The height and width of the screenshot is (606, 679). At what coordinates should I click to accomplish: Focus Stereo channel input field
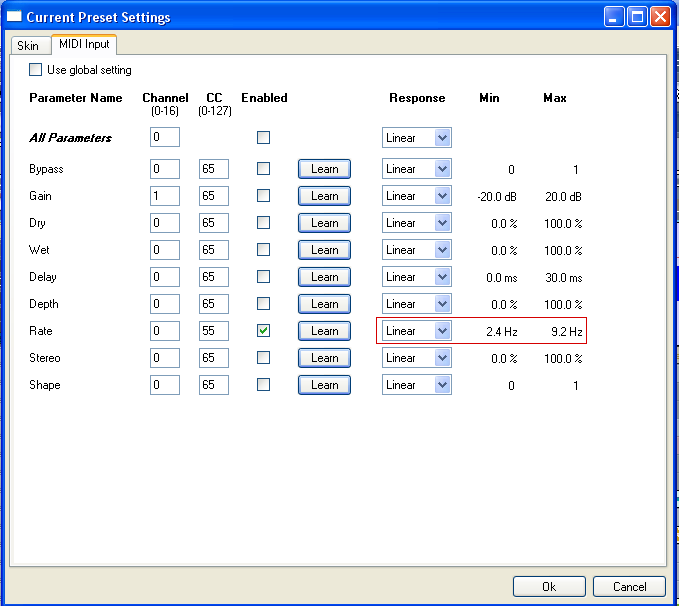pos(165,357)
